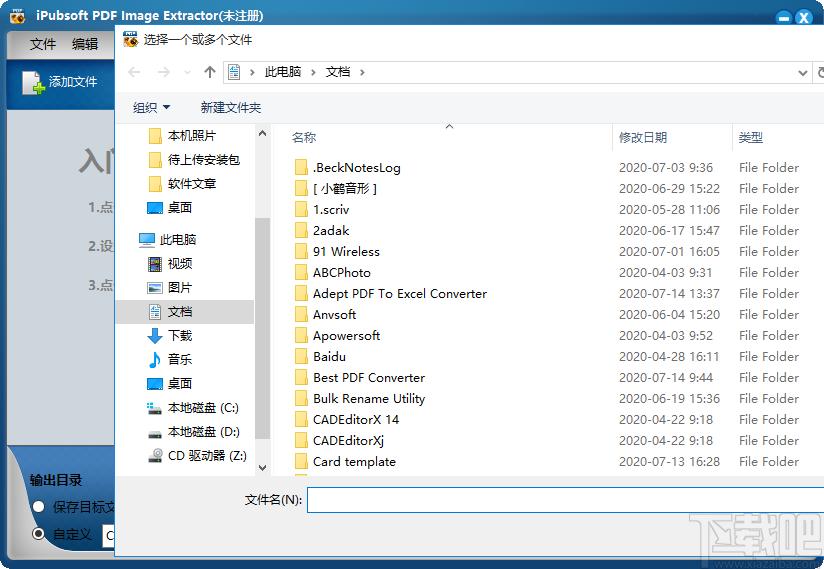Select the Apowersoft folder icon
The height and width of the screenshot is (569, 824).
point(301,336)
